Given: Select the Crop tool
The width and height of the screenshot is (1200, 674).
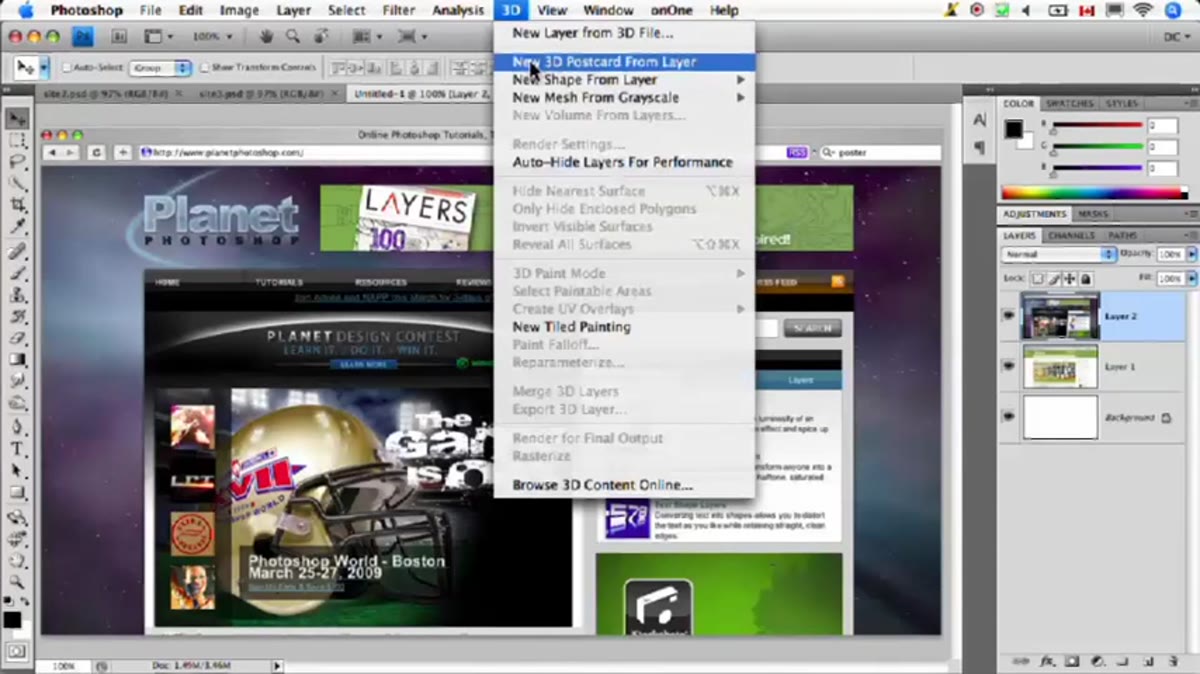Looking at the screenshot, I should click(x=17, y=203).
